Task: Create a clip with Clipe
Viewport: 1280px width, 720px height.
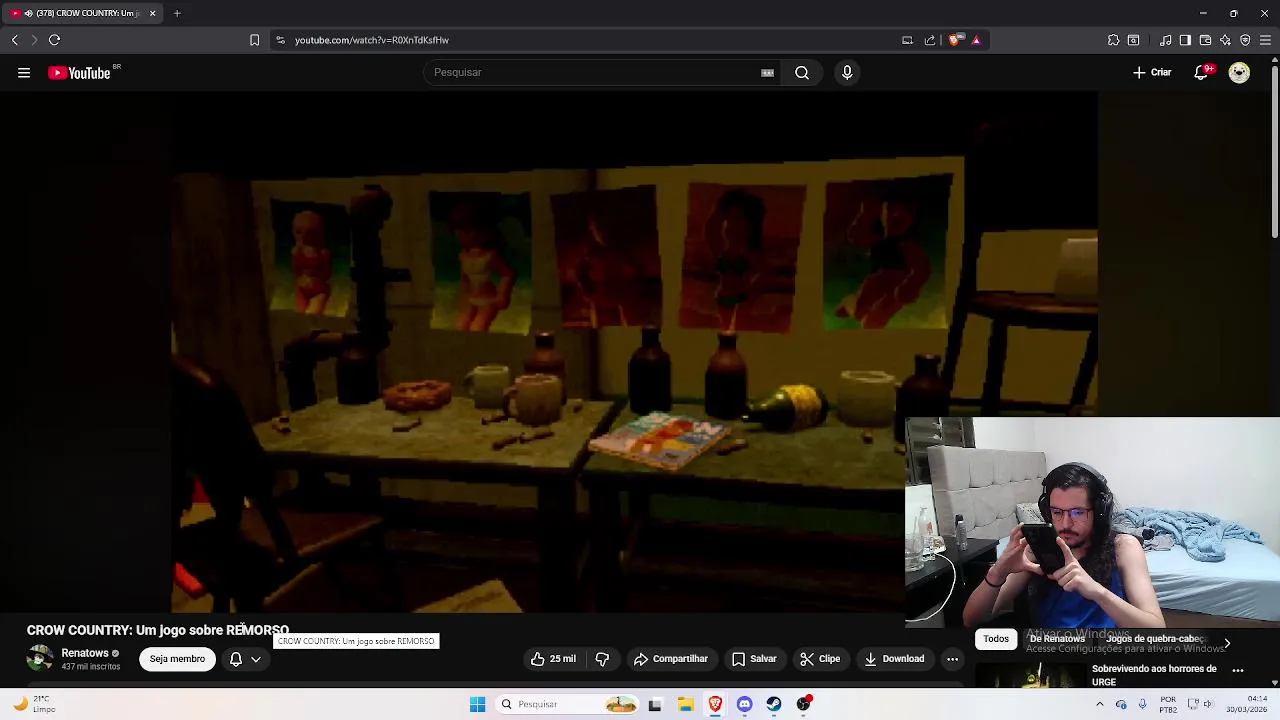Action: pyautogui.click(x=820, y=659)
